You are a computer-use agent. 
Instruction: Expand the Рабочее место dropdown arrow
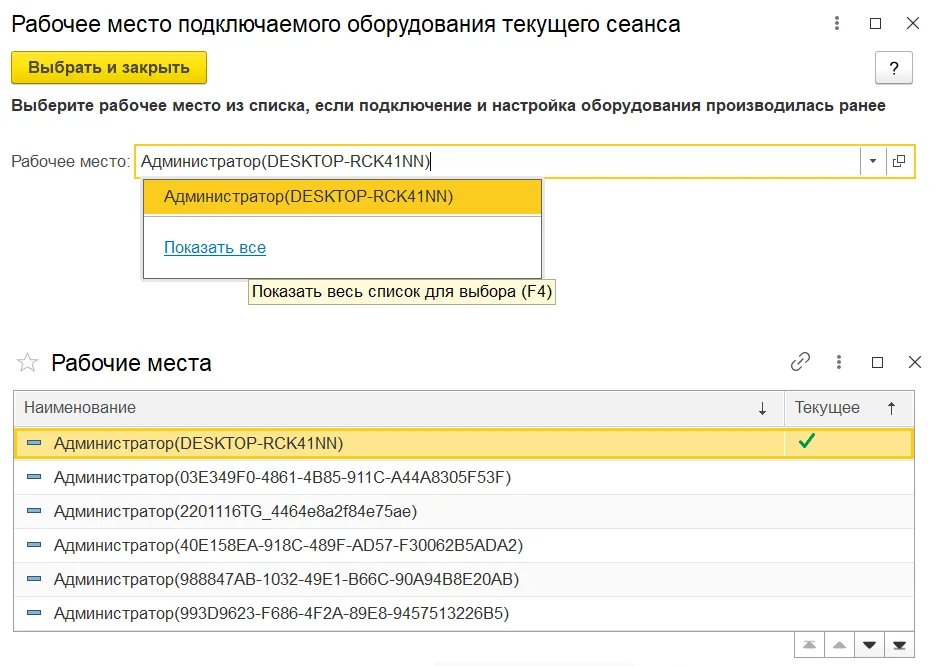click(x=873, y=161)
